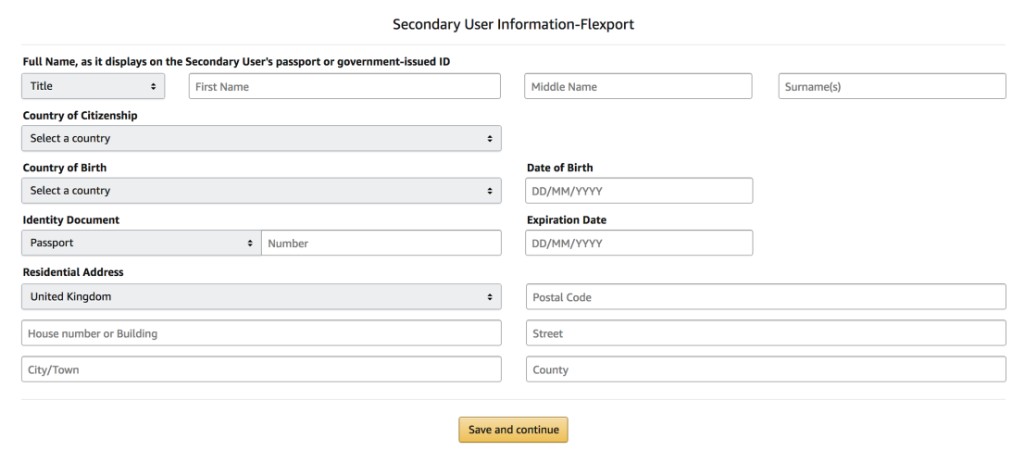Click the Expiration Date input box
Viewport: 1024px width, 459px height.
[x=638, y=243]
